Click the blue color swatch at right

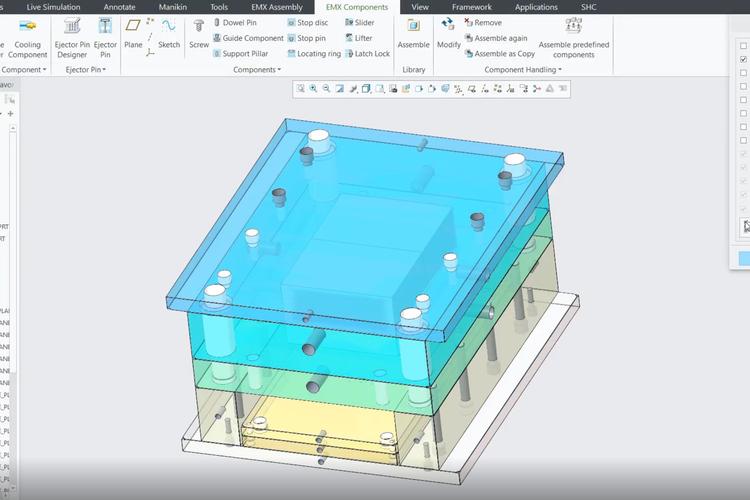click(x=744, y=258)
